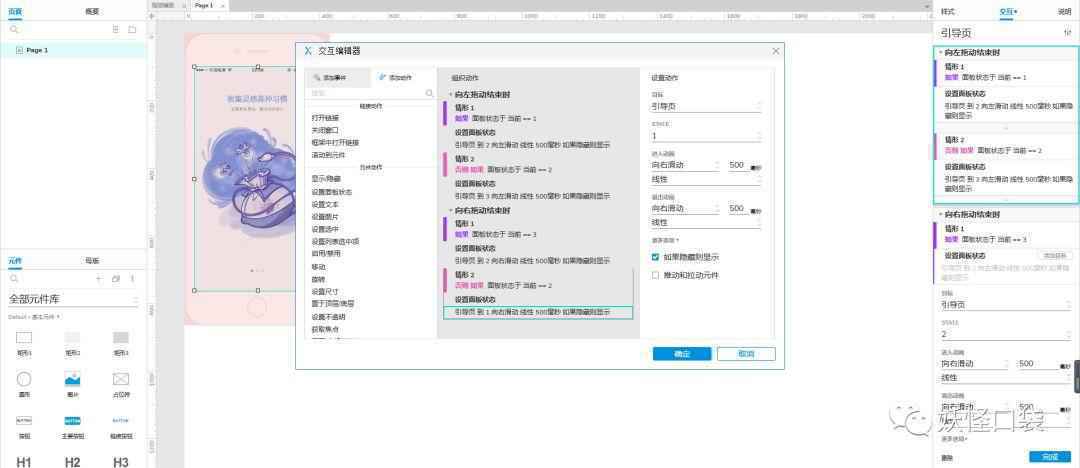The image size is (1080, 468).
Task: Collapse the 向左拖动结束时 event in the editor
Action: tap(451, 94)
